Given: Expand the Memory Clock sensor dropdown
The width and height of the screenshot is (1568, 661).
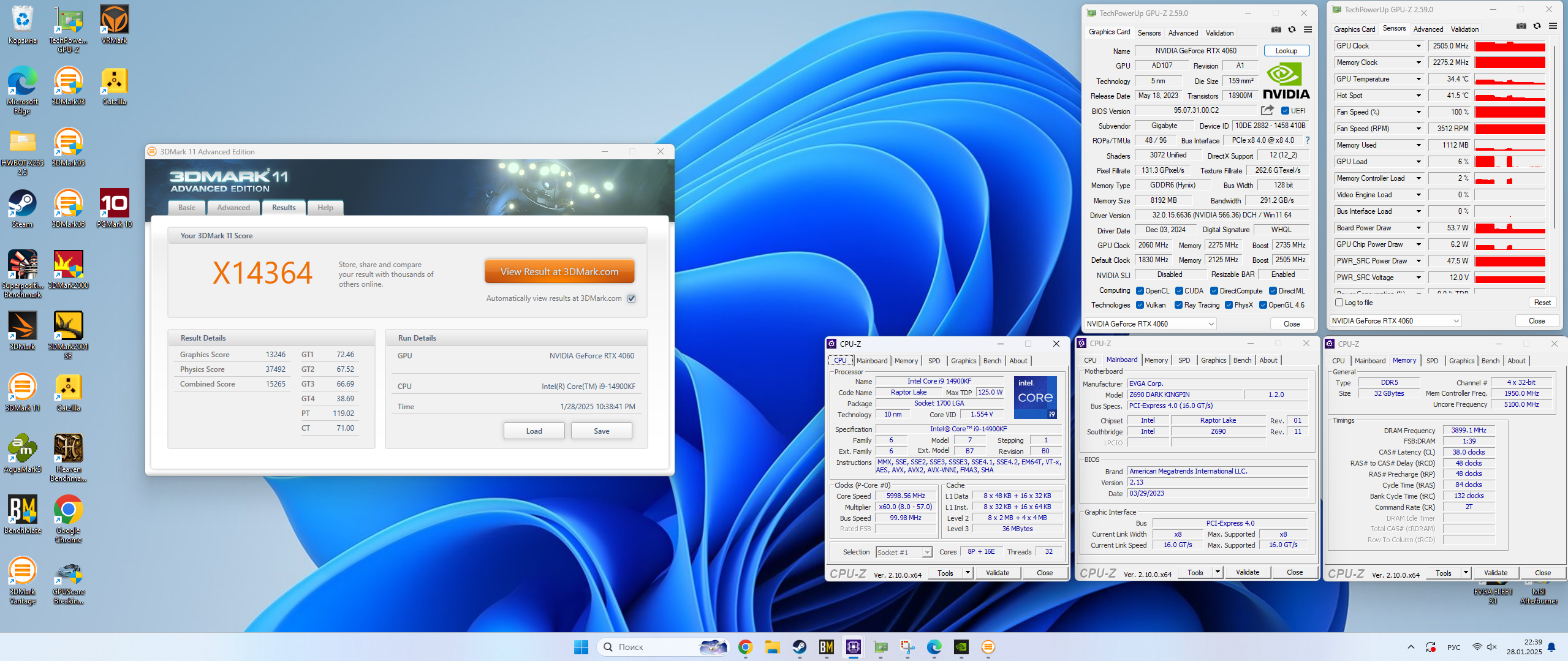Looking at the screenshot, I should coord(1418,62).
